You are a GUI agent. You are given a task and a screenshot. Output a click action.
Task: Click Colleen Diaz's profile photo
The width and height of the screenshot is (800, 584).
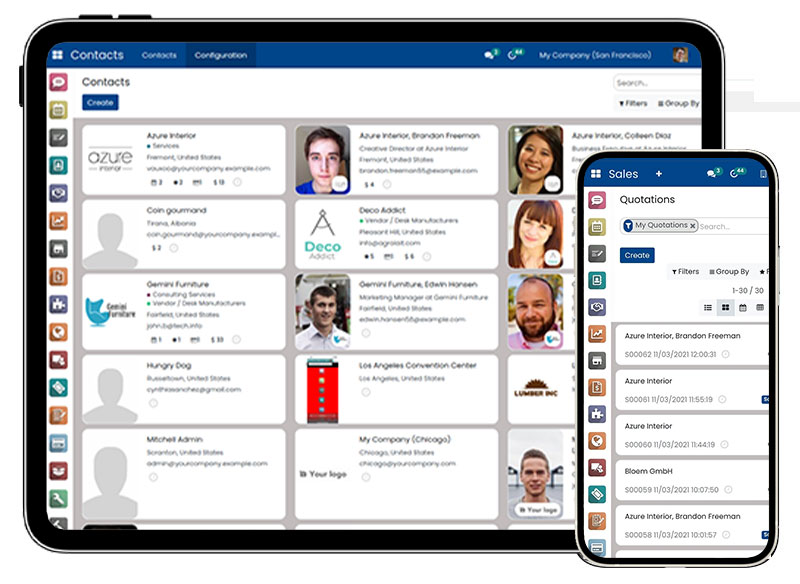[536, 160]
